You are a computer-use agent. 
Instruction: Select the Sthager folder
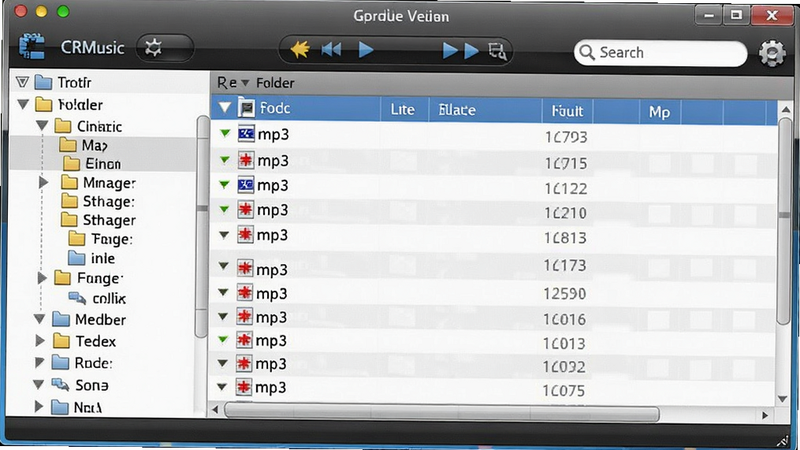click(x=98, y=220)
